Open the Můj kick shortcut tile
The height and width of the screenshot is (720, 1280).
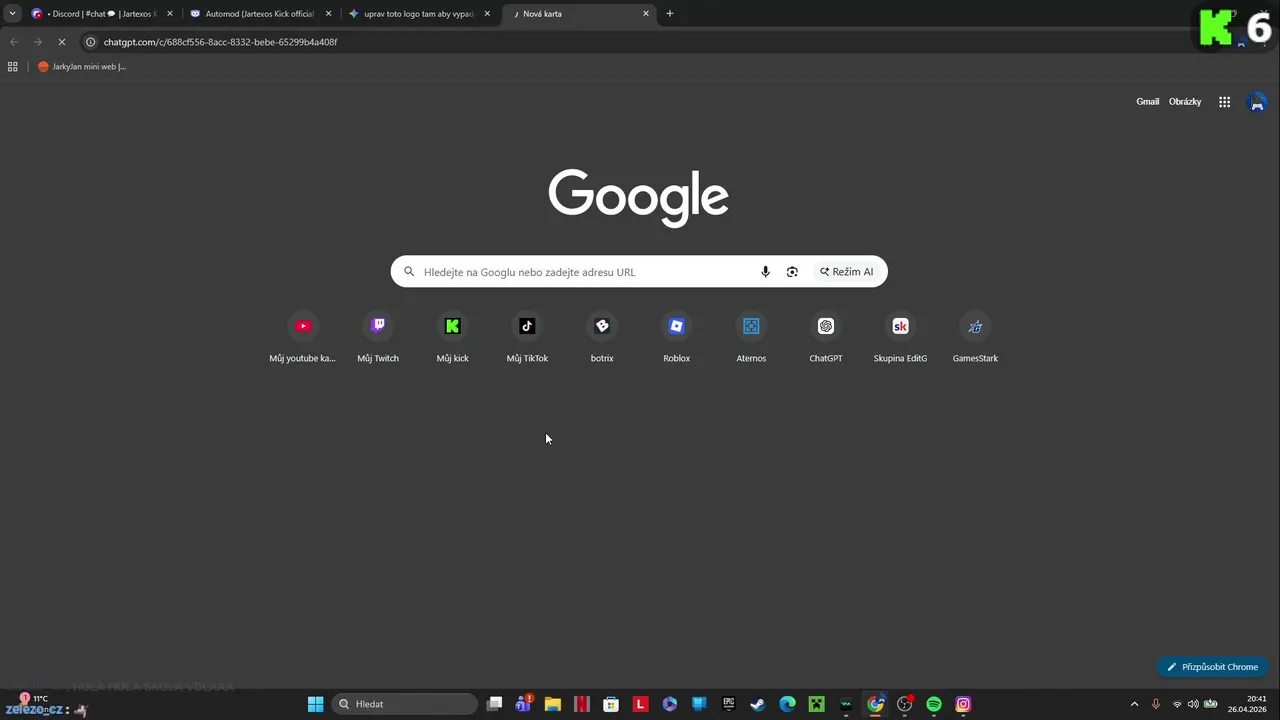[452, 338]
